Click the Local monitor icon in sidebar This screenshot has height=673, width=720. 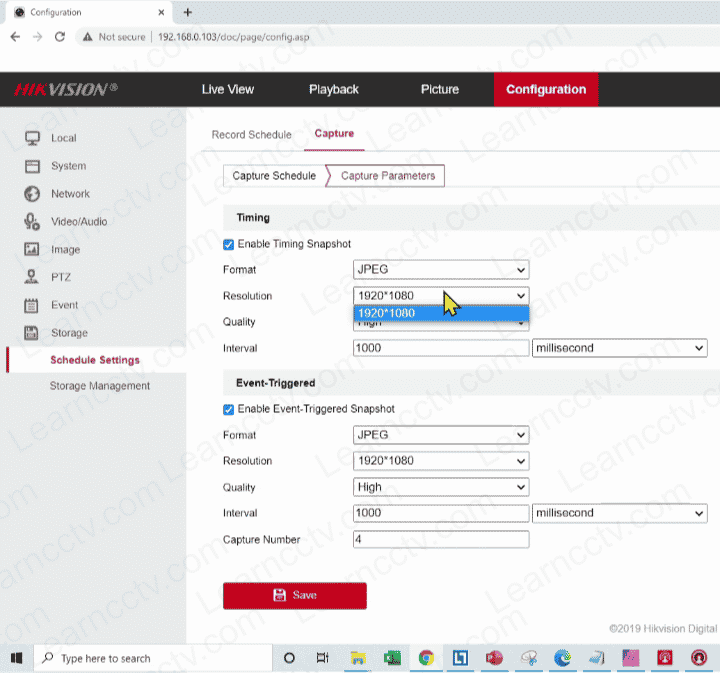point(32,138)
